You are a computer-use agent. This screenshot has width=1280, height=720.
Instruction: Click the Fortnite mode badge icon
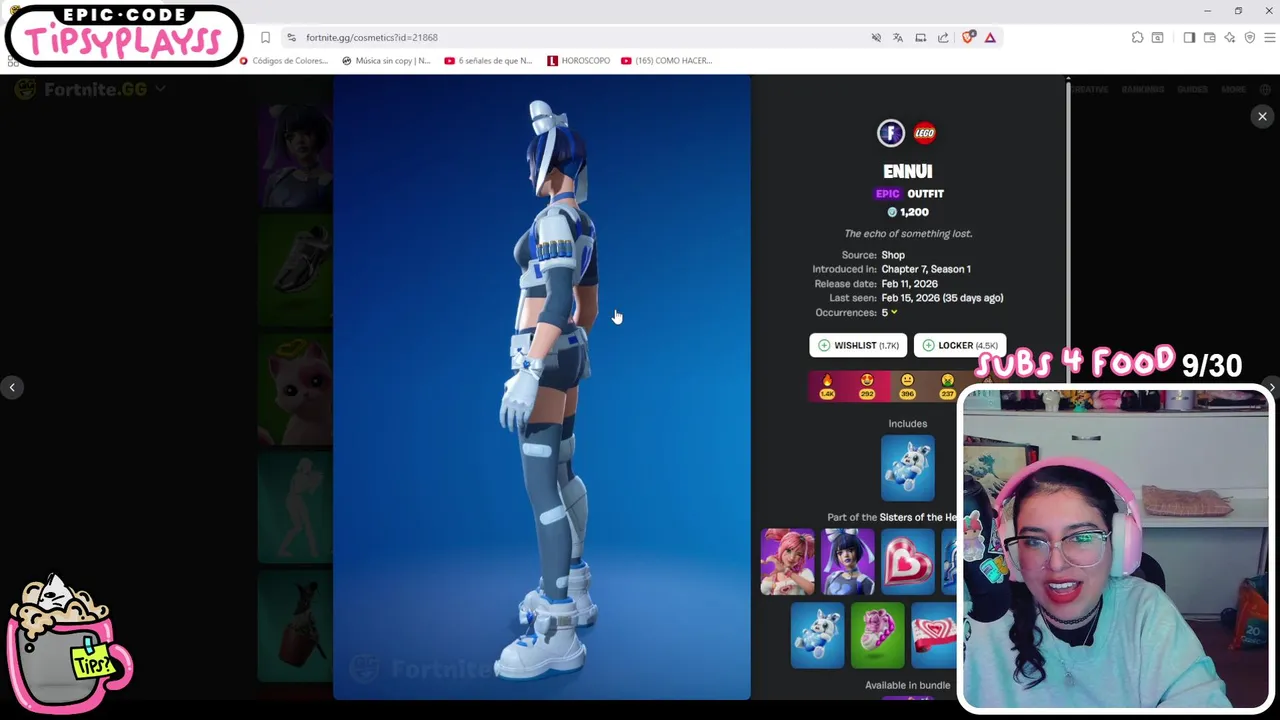(x=891, y=132)
